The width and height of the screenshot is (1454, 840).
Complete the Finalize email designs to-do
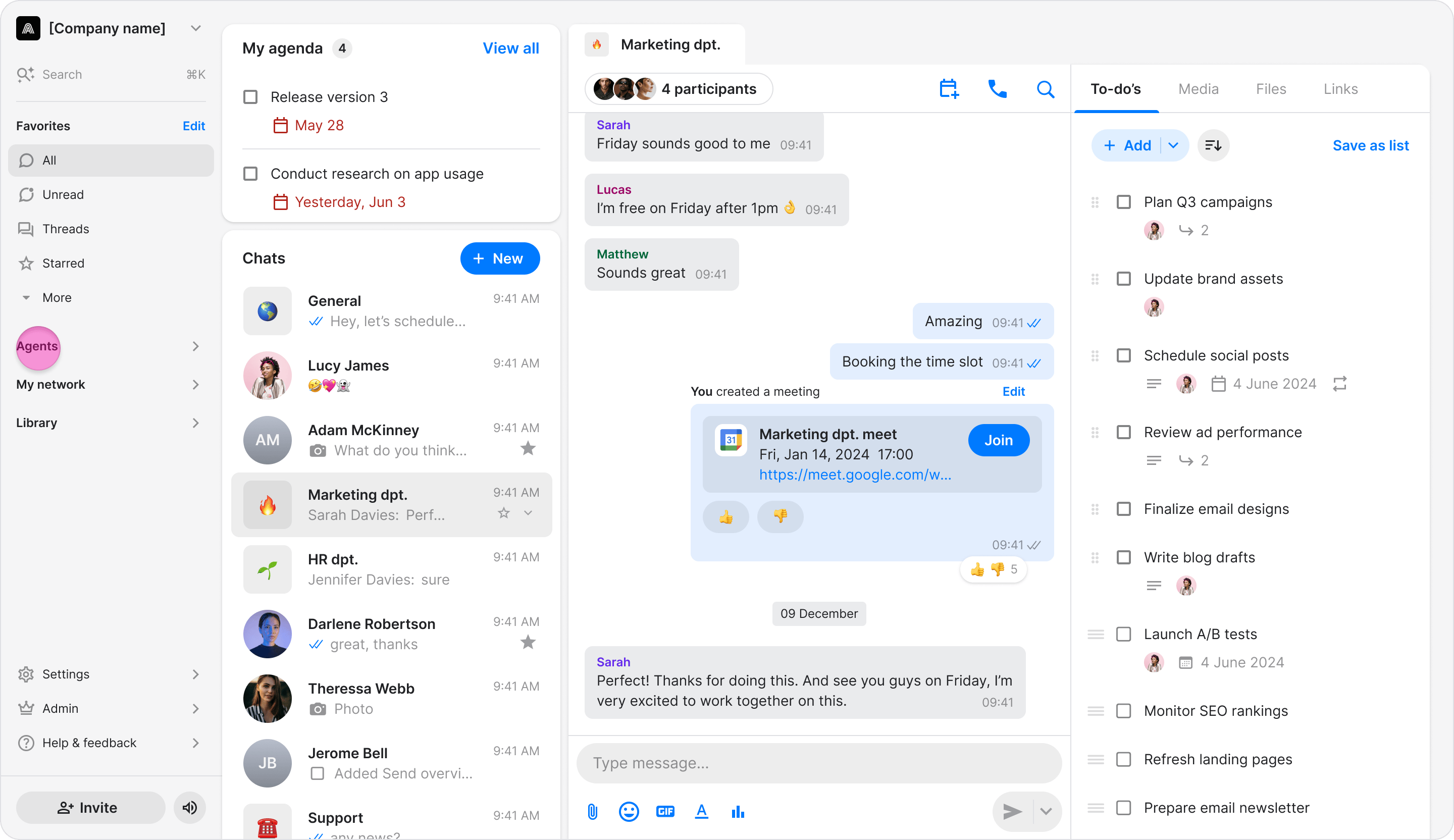click(1123, 509)
